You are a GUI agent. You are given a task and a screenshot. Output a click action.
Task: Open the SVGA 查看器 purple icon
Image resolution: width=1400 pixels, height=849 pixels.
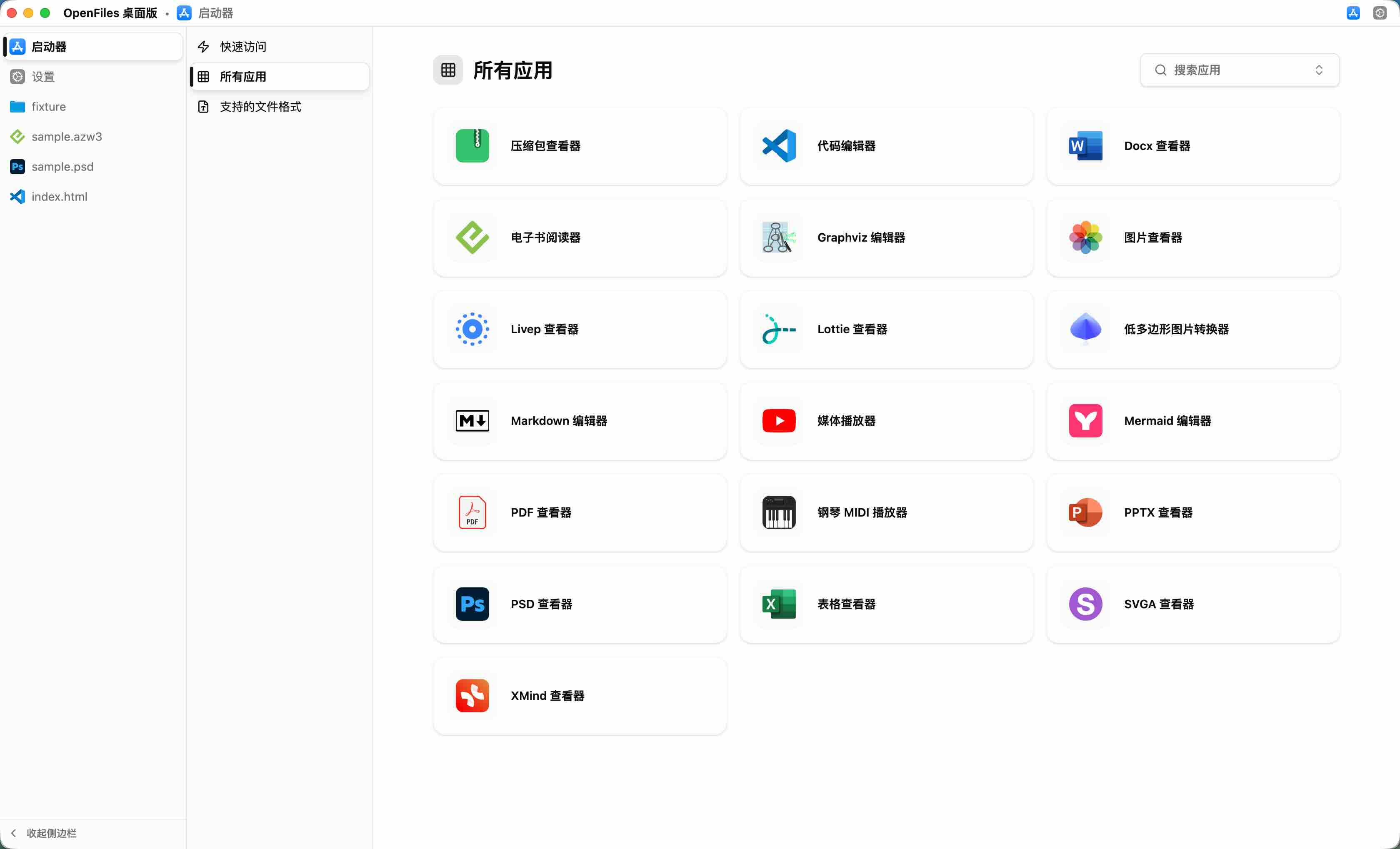(x=1085, y=604)
